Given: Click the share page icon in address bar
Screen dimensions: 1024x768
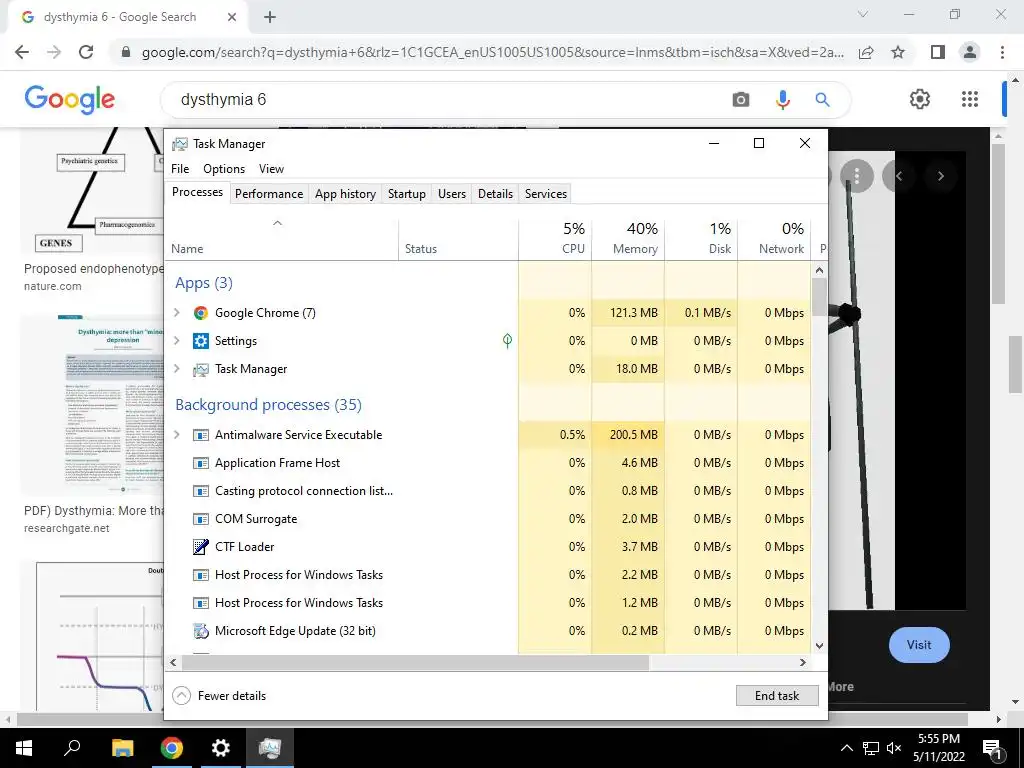Looking at the screenshot, I should coord(866,52).
